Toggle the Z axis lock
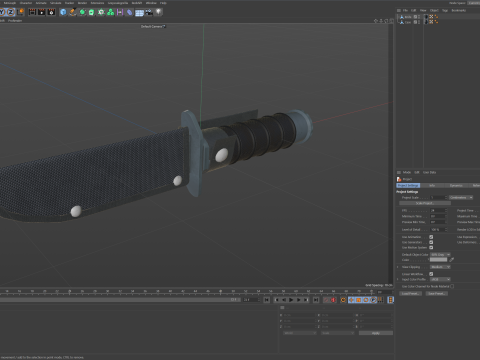The height and width of the screenshot is (360, 480). 11,12
